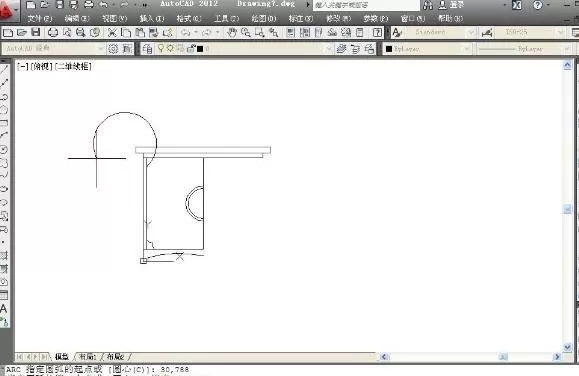Toggle layer freeze sun icon

[x=170, y=48]
